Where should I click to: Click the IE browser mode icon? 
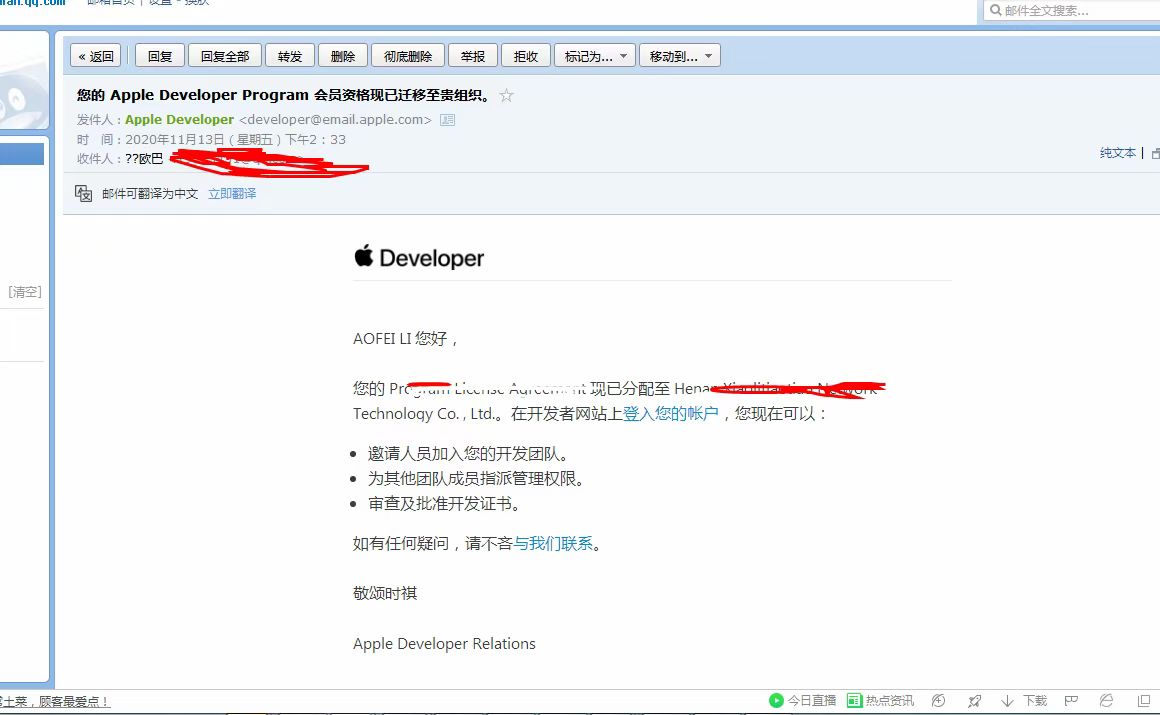1106,701
